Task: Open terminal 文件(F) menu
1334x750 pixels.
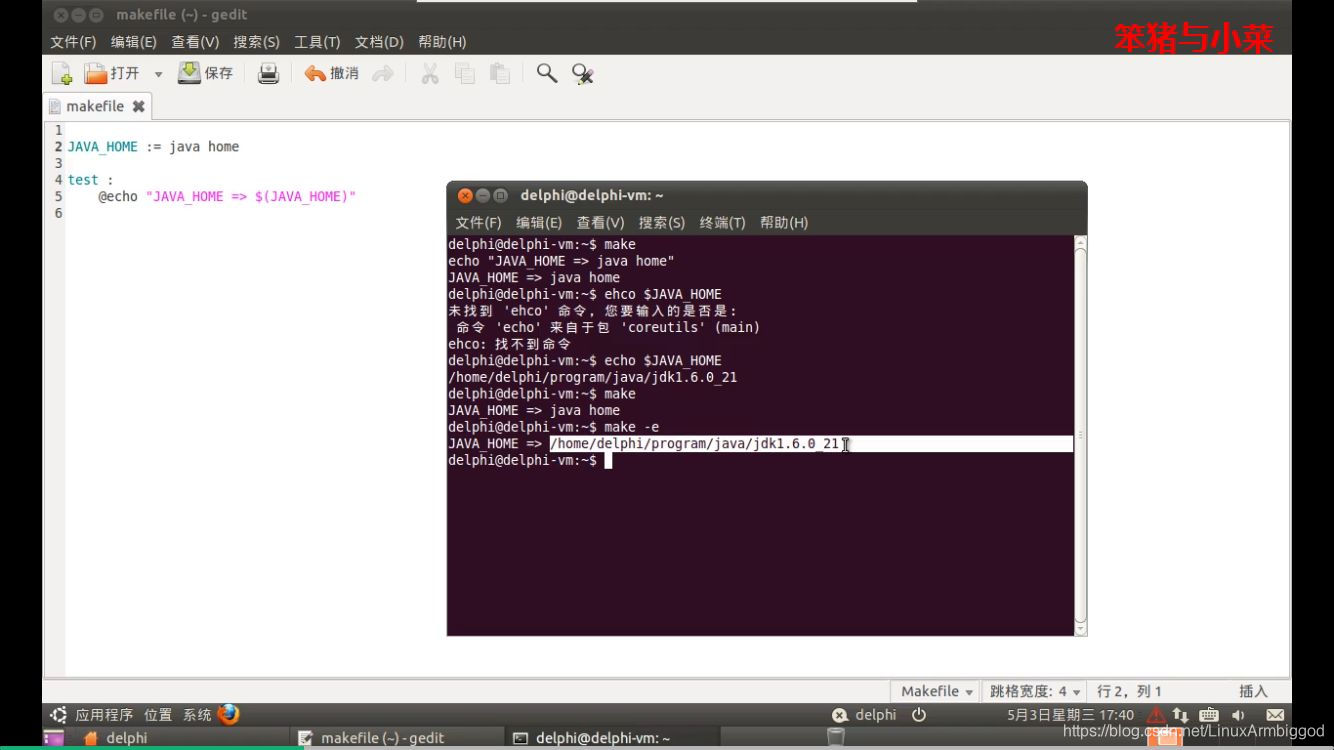Action: [478, 222]
